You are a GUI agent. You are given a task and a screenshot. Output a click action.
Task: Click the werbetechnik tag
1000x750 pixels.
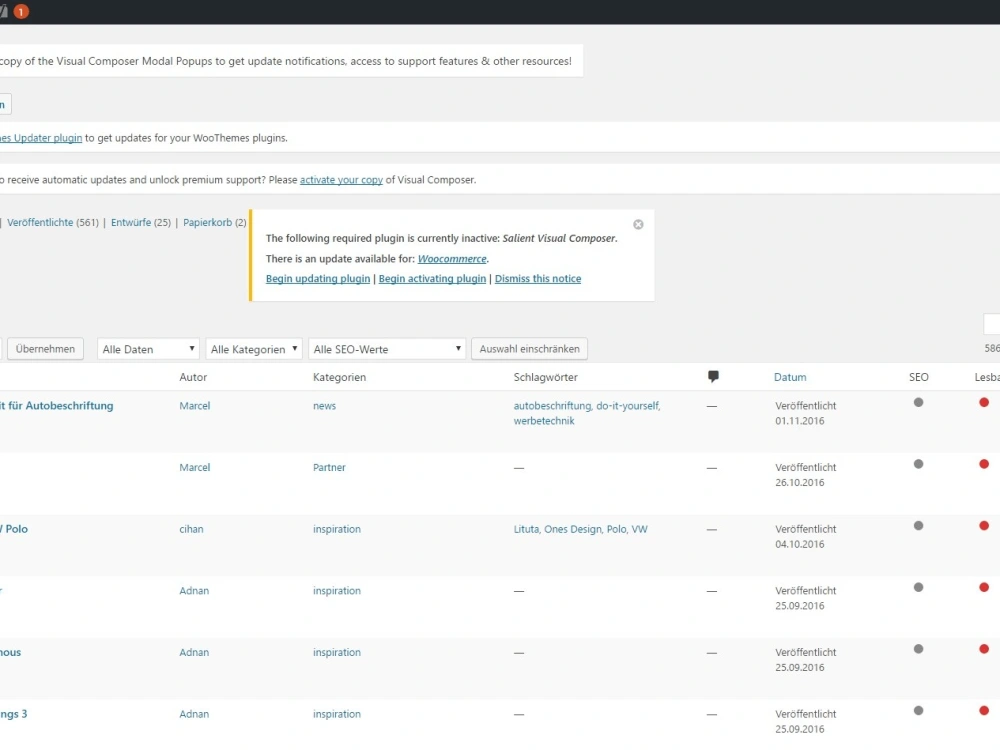point(544,421)
